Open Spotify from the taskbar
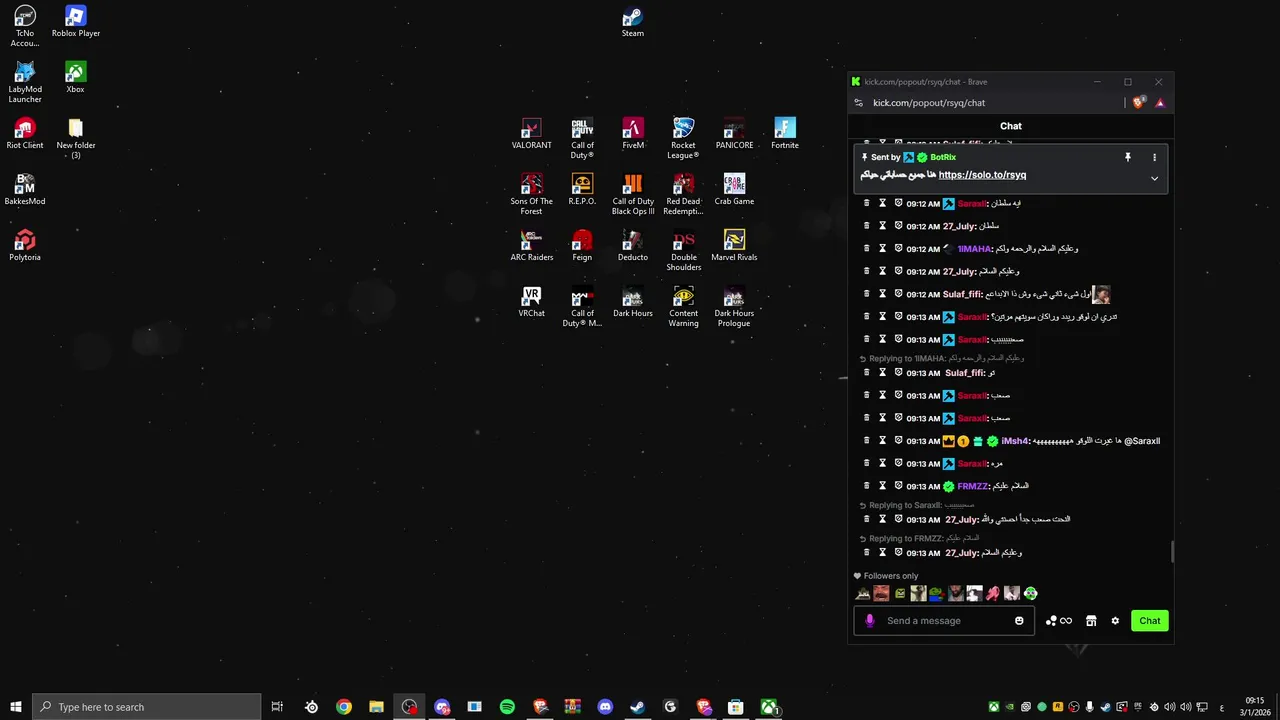1280x720 pixels. 507,707
